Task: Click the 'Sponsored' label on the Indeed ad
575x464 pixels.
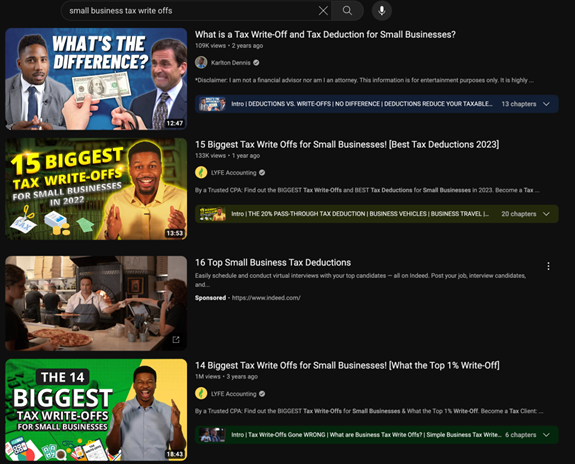Action: 210,298
